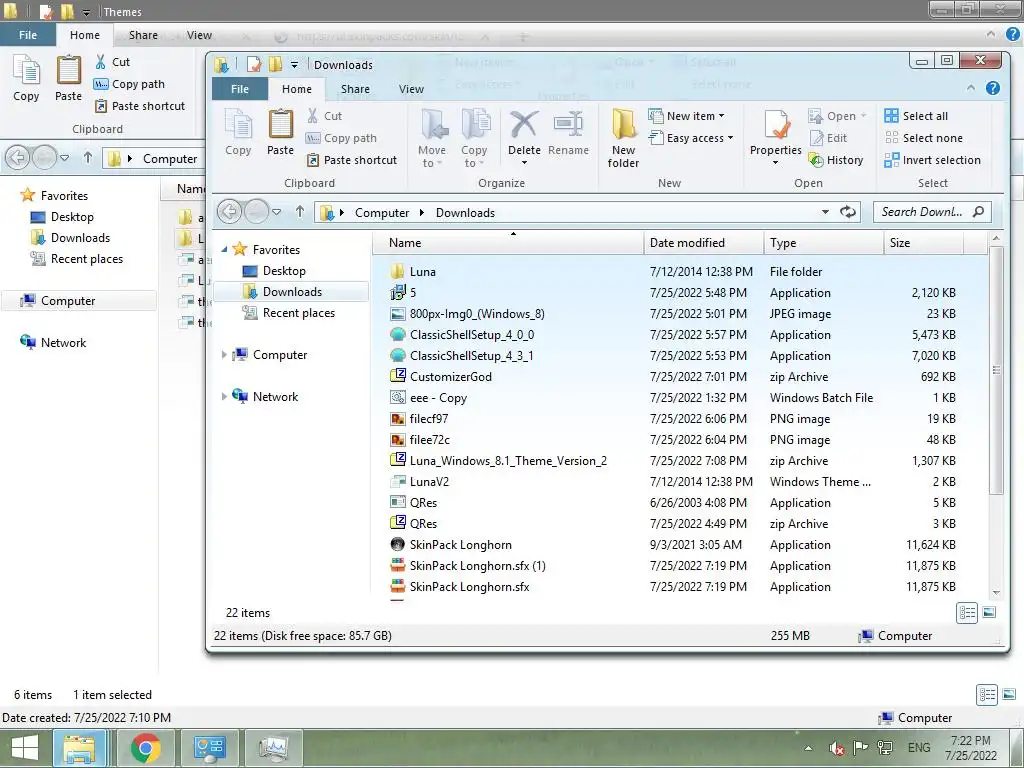Switch to details view icon in Downloads
Screen dimensions: 1024x768
pyautogui.click(x=967, y=613)
